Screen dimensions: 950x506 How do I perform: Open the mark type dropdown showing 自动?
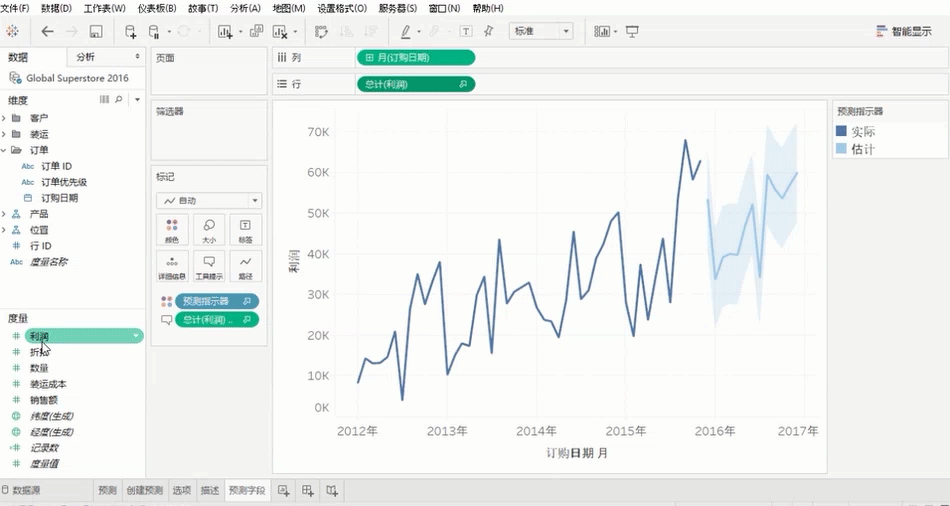[x=207, y=200]
